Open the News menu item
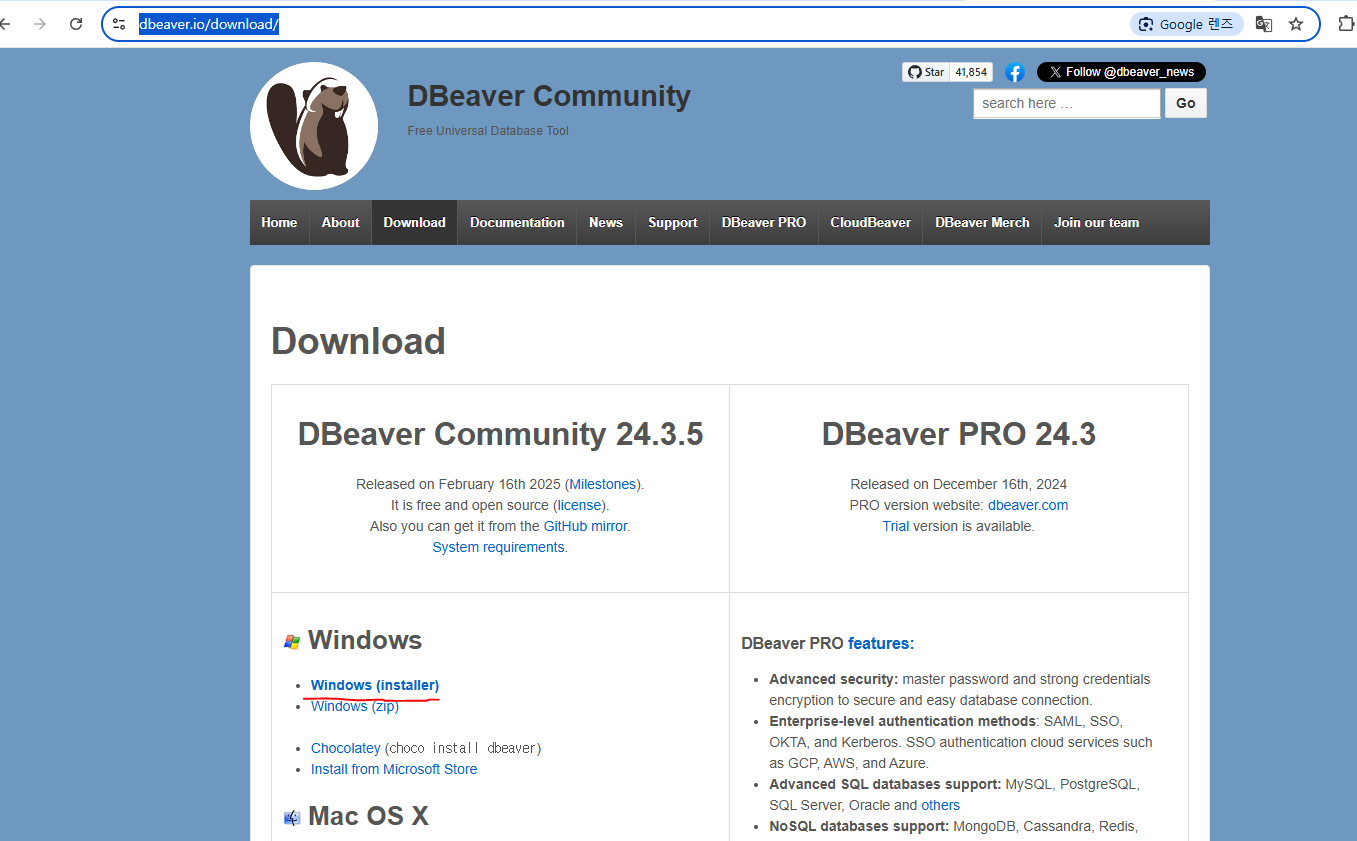The height and width of the screenshot is (841, 1357). [x=606, y=222]
